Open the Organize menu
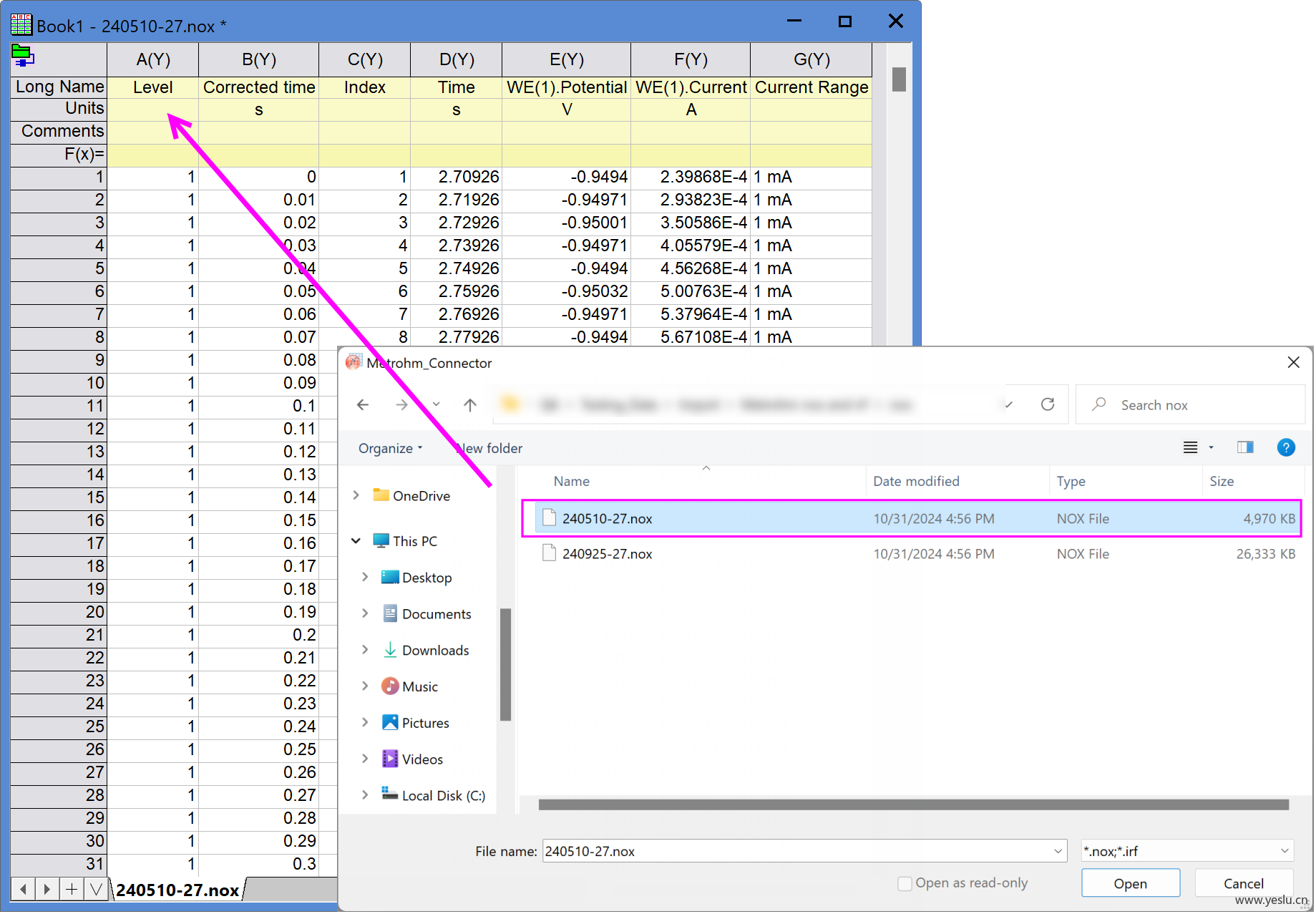This screenshot has width=1316, height=914. tap(391, 448)
